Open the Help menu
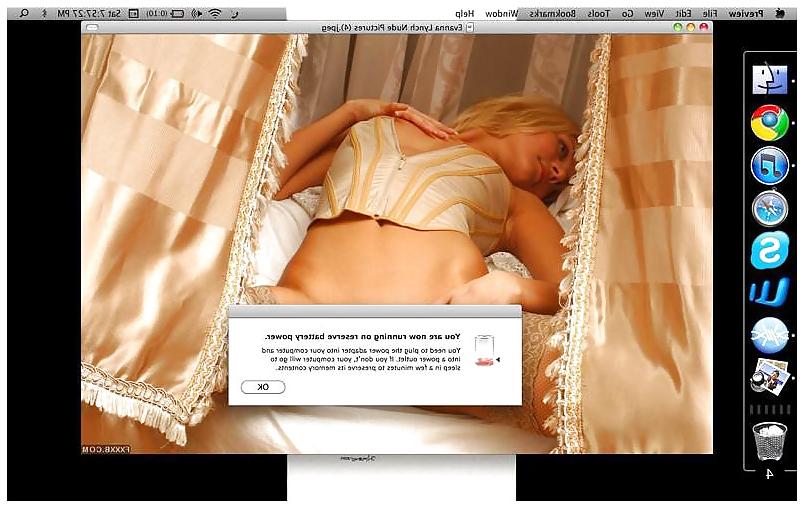This screenshot has width=805, height=508. (464, 14)
